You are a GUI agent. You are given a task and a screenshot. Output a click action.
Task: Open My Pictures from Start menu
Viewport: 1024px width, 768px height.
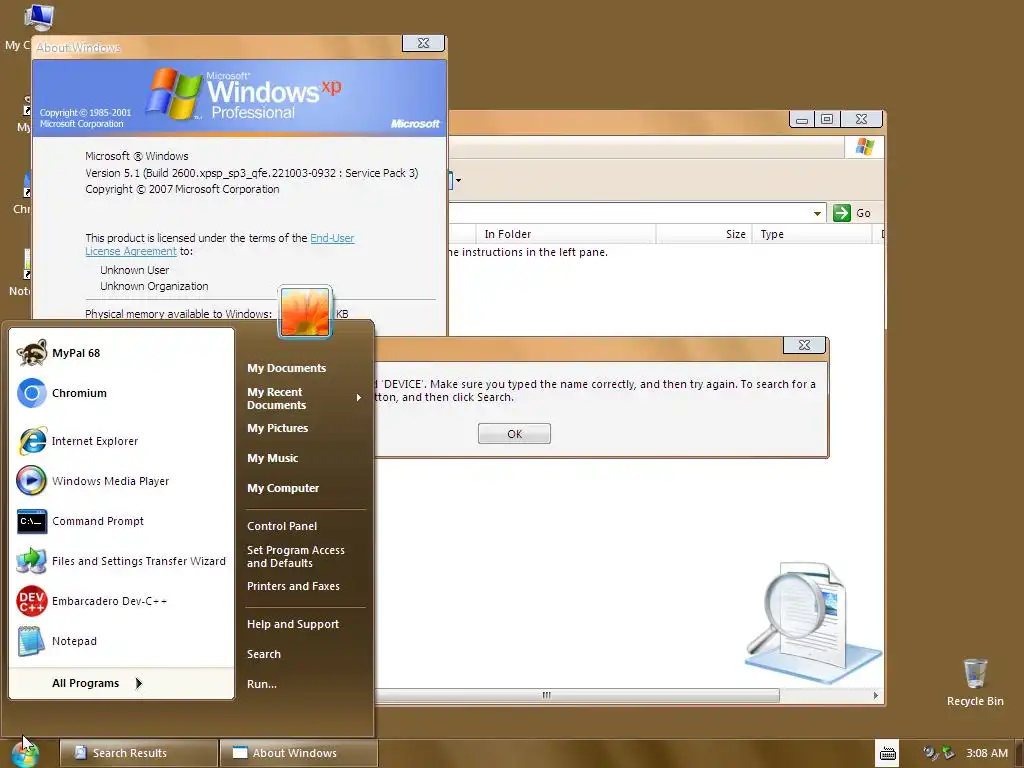point(278,428)
